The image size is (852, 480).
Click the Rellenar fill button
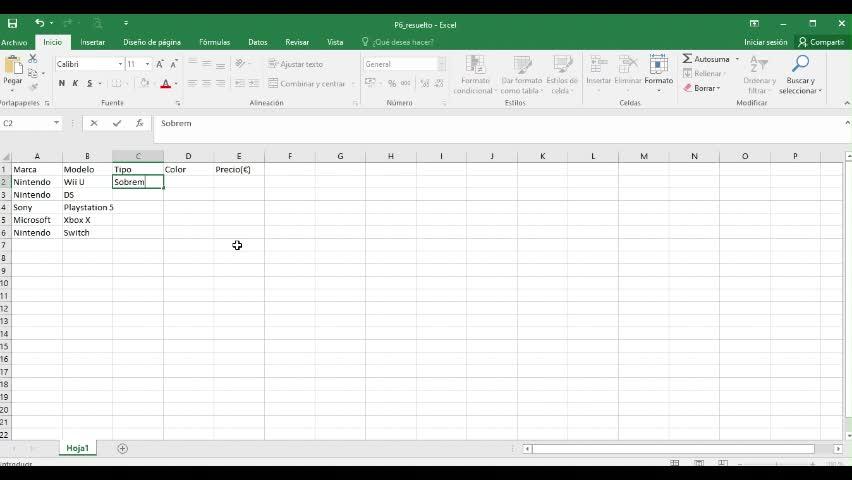pyautogui.click(x=702, y=73)
